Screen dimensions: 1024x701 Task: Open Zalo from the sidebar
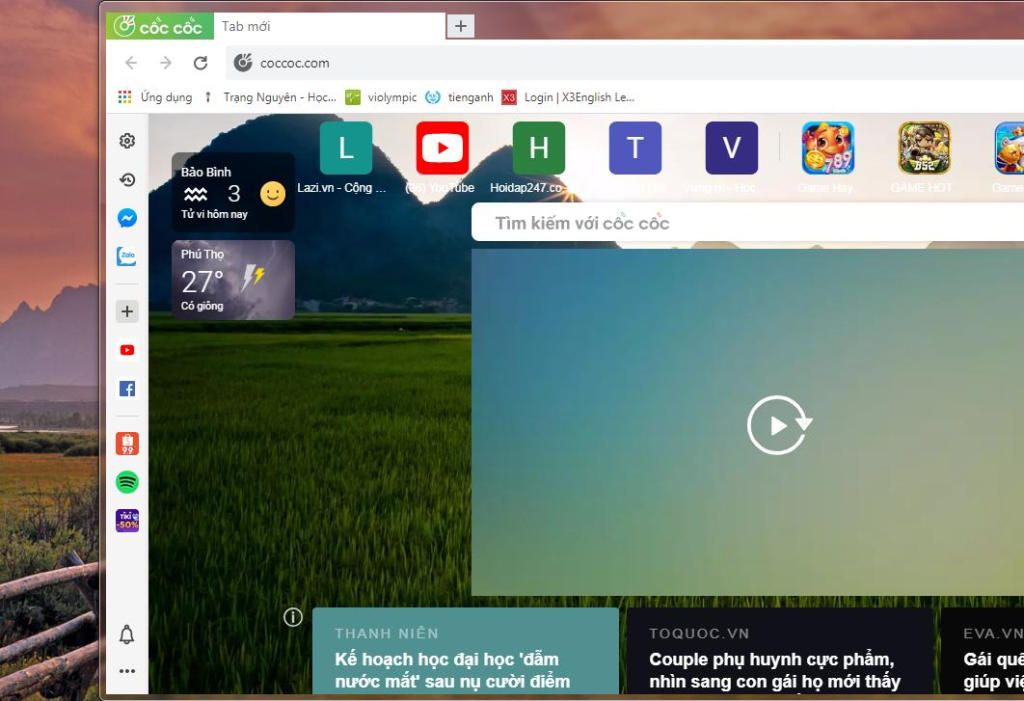127,256
